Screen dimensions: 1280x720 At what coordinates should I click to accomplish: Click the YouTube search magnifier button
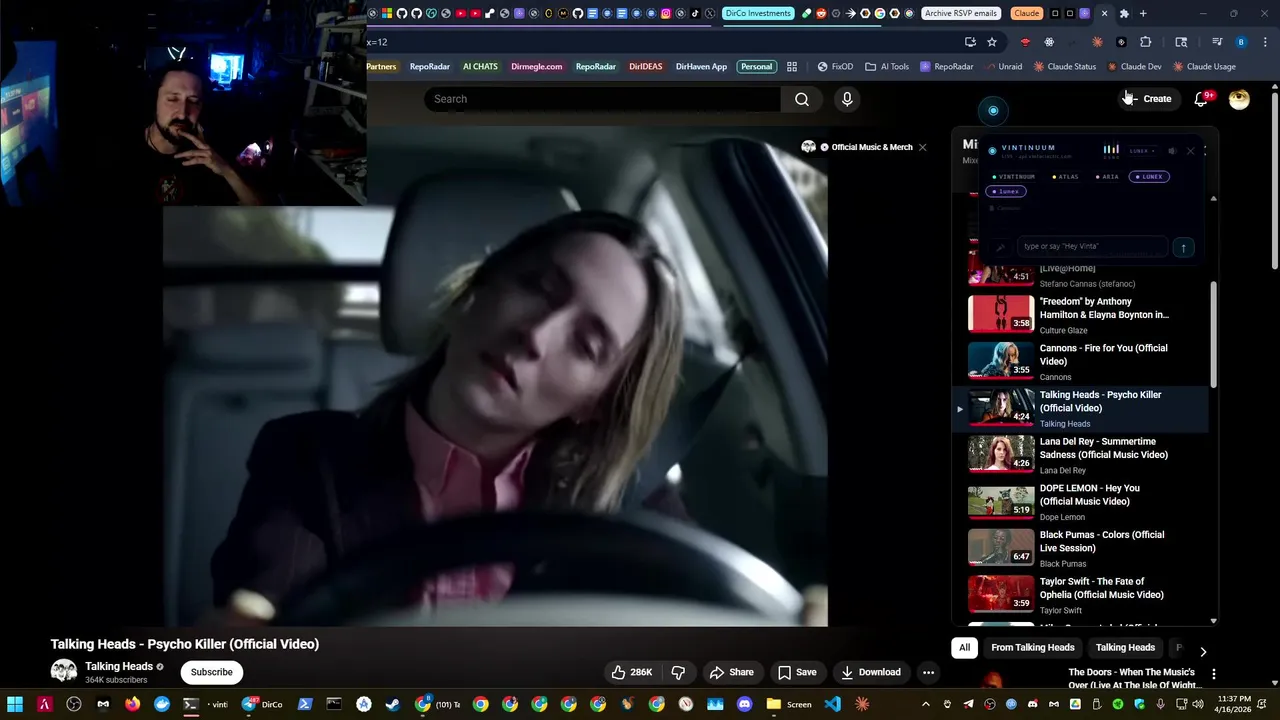pos(801,99)
